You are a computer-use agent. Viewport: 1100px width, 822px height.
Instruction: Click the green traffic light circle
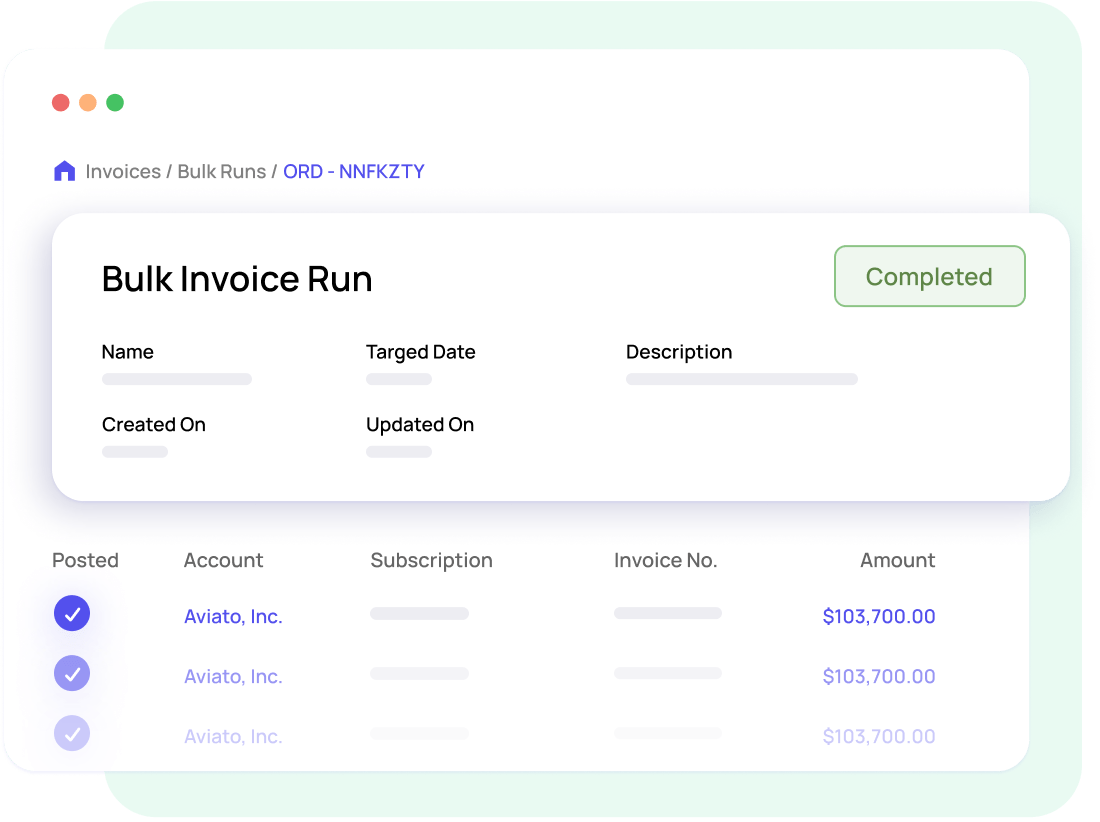tap(116, 102)
